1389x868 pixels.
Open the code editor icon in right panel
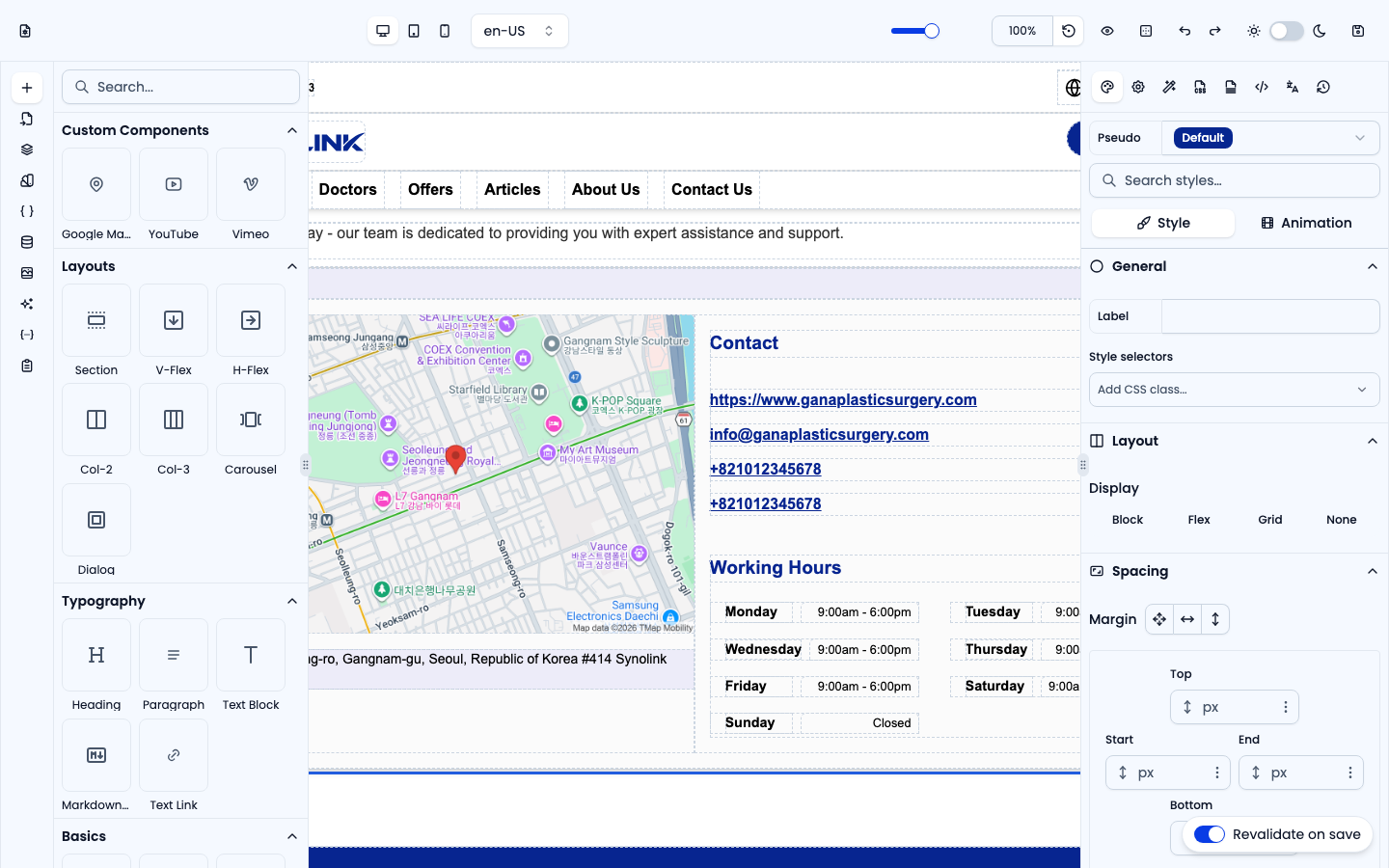click(1262, 87)
